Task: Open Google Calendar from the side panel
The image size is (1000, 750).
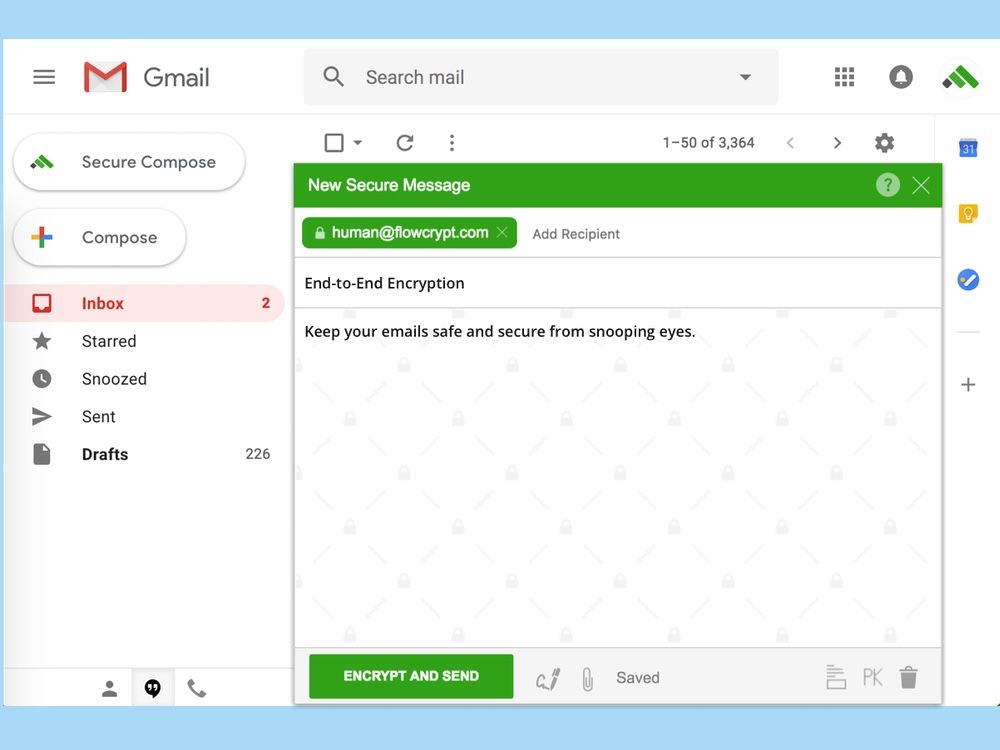Action: tap(967, 148)
